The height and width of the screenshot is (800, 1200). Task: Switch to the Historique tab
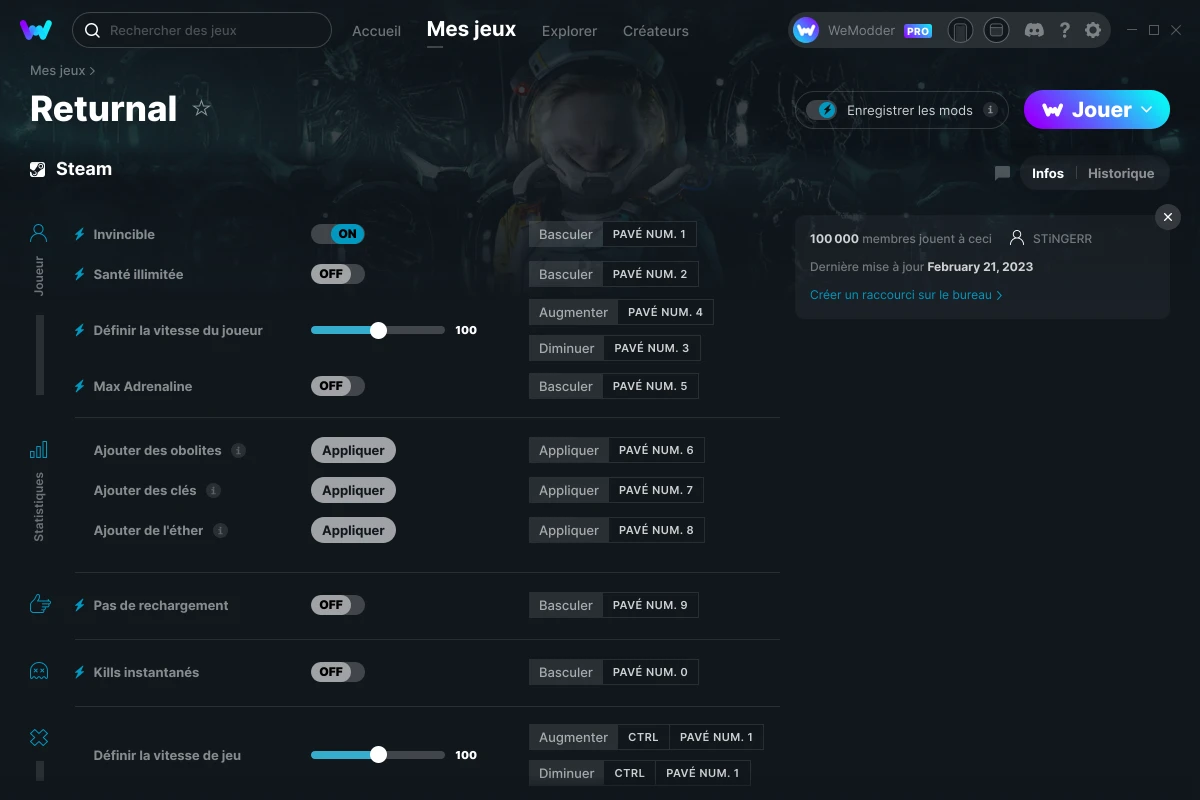point(1121,173)
